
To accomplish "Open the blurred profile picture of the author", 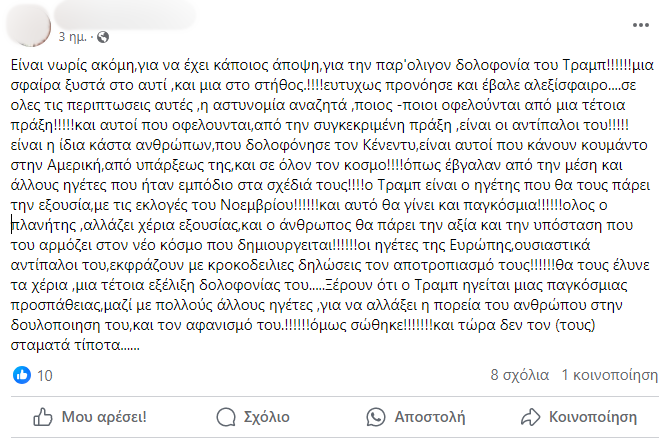I will tap(29, 24).
